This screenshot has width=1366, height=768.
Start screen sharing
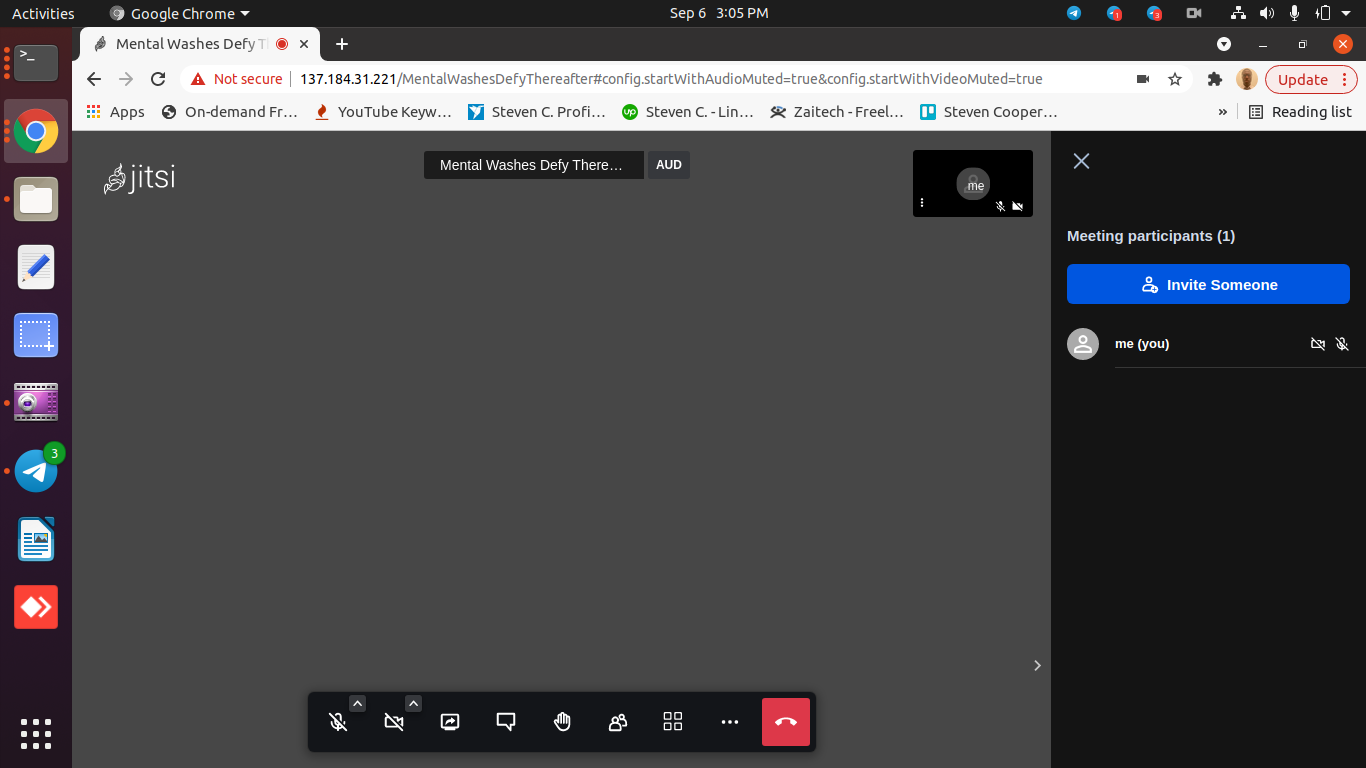click(x=450, y=722)
